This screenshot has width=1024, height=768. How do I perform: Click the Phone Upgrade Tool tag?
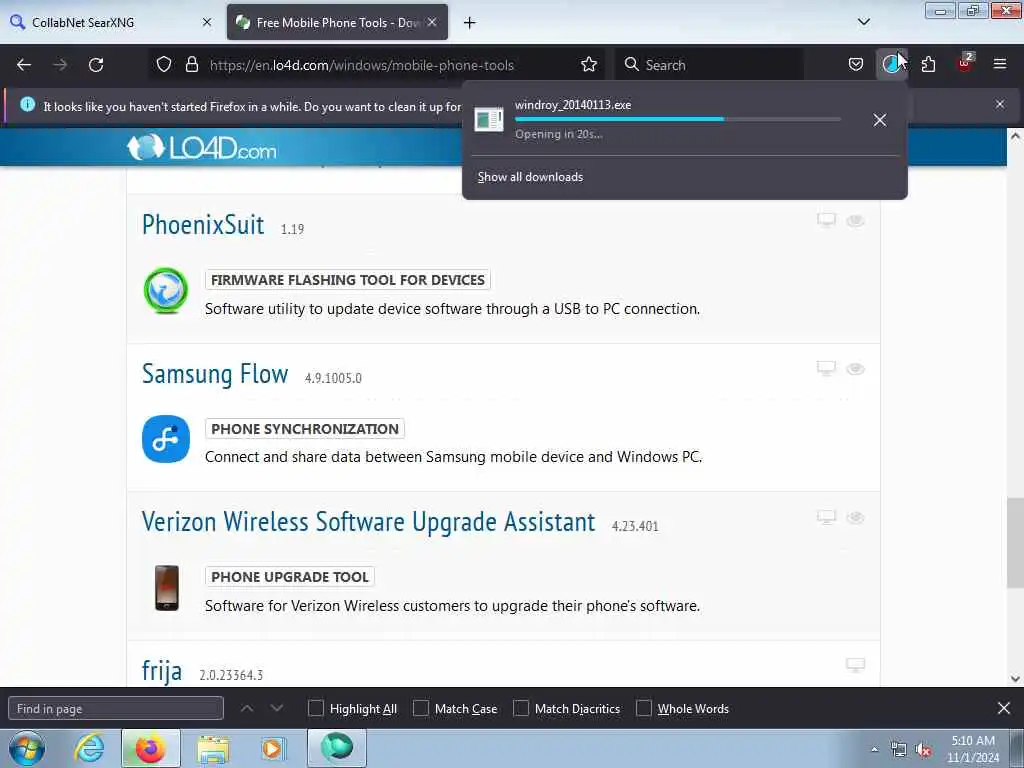[x=290, y=577]
